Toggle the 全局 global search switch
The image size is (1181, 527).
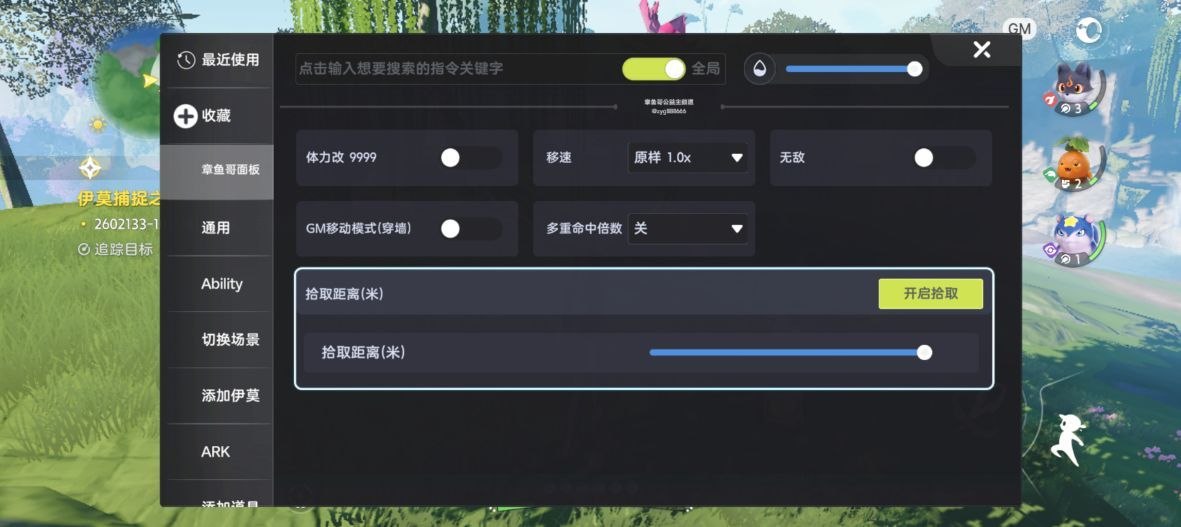click(x=654, y=69)
